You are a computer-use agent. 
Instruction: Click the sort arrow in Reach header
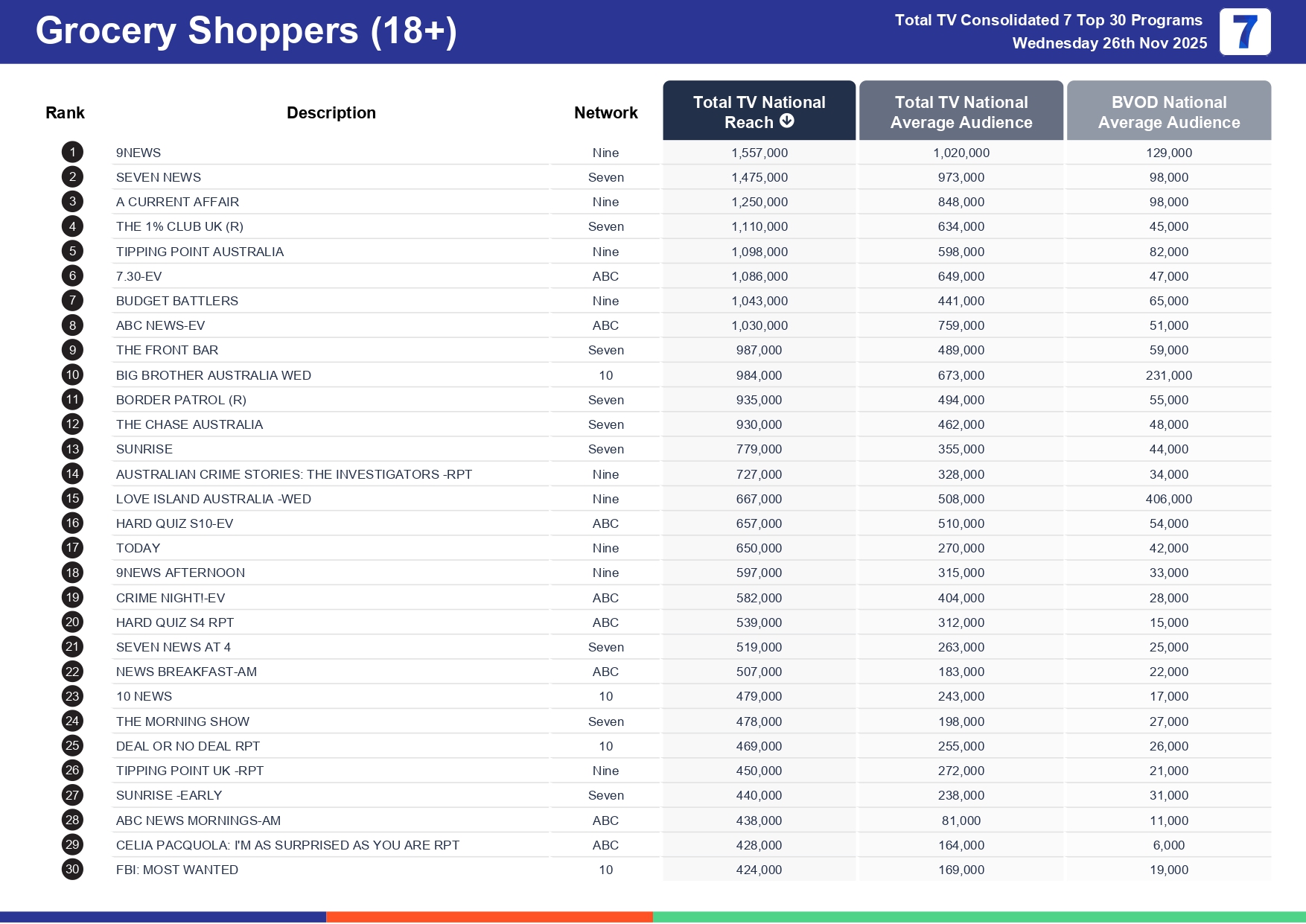pos(787,121)
